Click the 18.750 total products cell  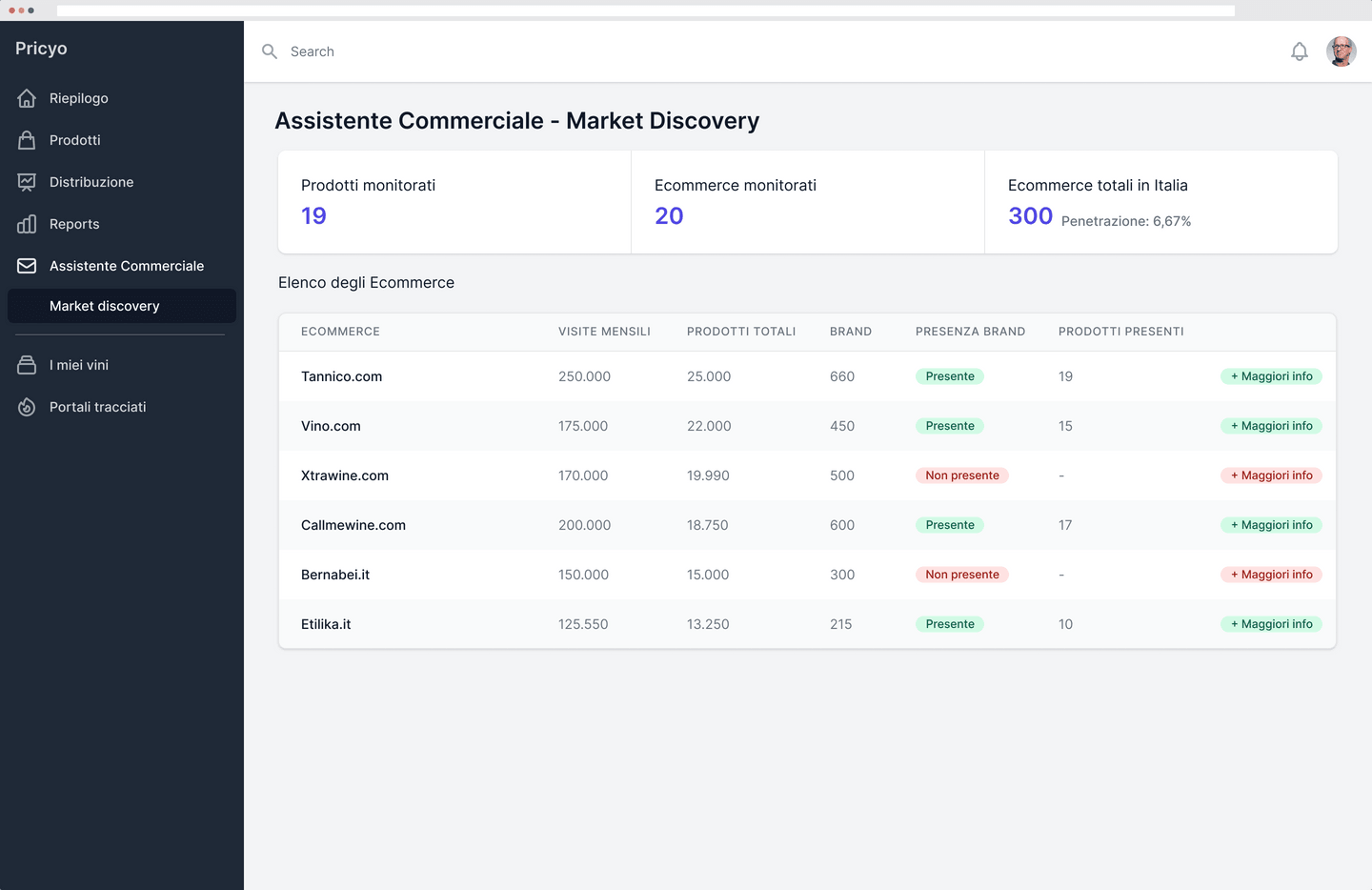tap(708, 525)
